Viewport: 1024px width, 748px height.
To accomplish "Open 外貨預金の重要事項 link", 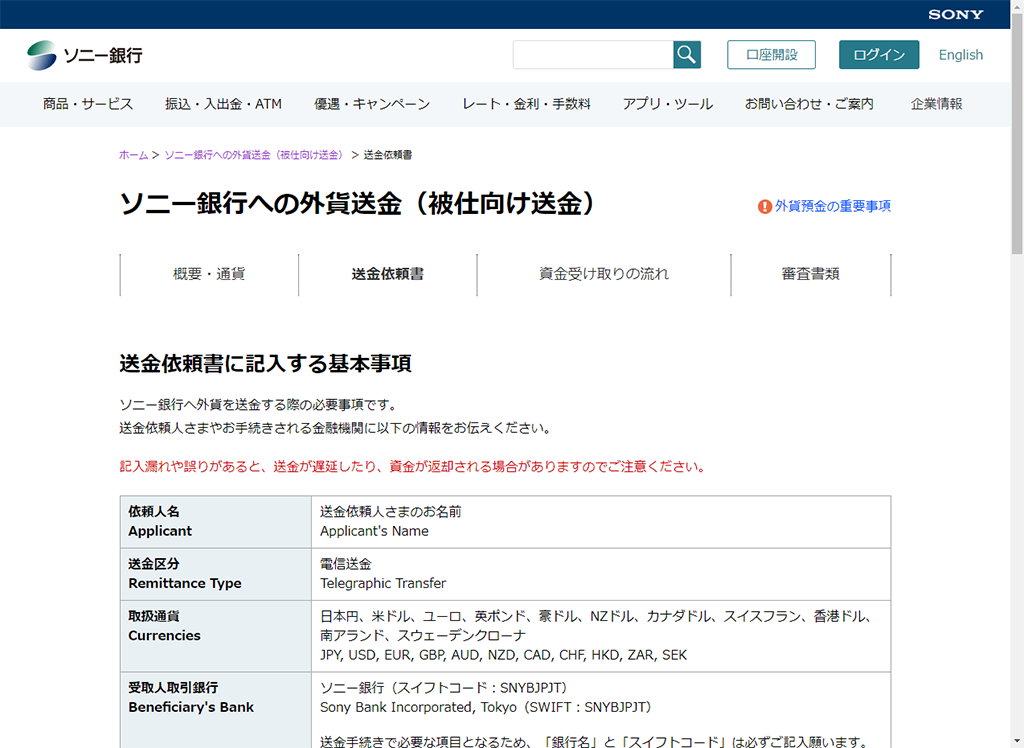I will 833,206.
